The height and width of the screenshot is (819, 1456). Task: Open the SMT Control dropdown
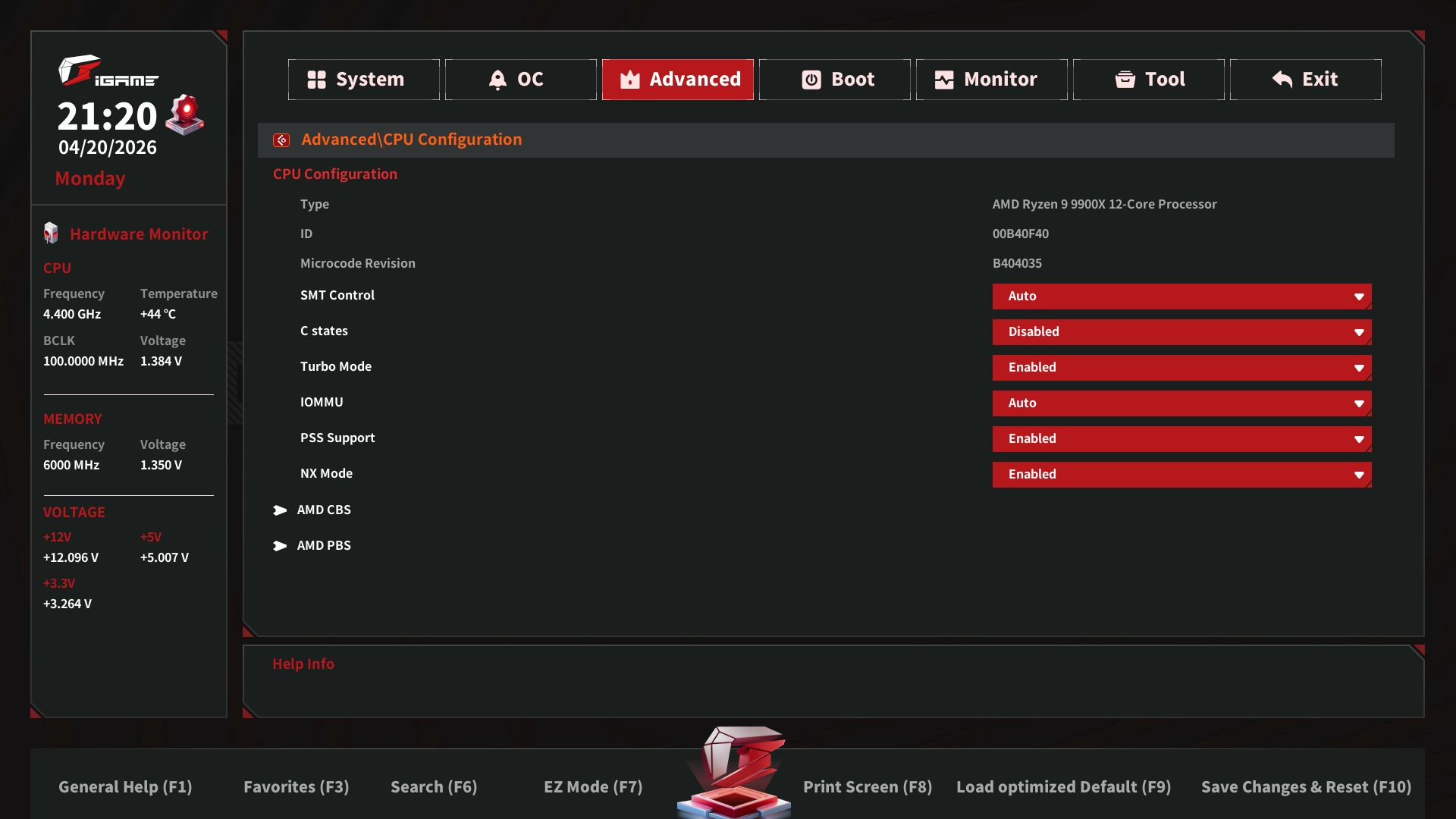1182,297
